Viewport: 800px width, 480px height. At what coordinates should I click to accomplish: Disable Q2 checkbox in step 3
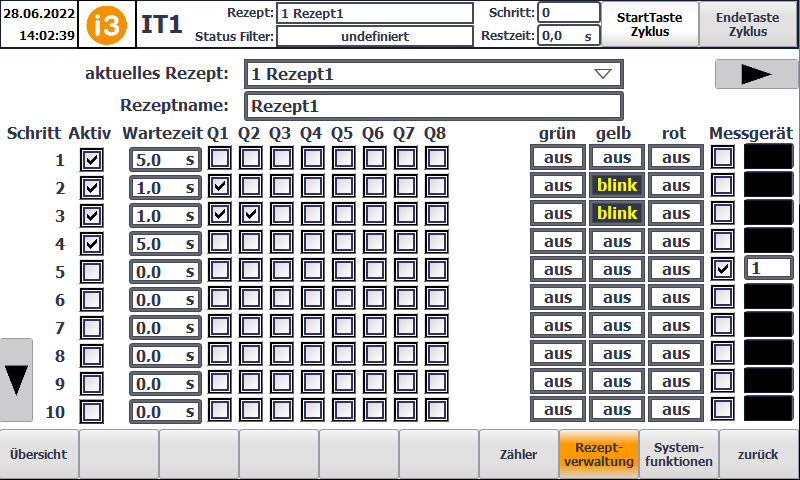point(250,214)
